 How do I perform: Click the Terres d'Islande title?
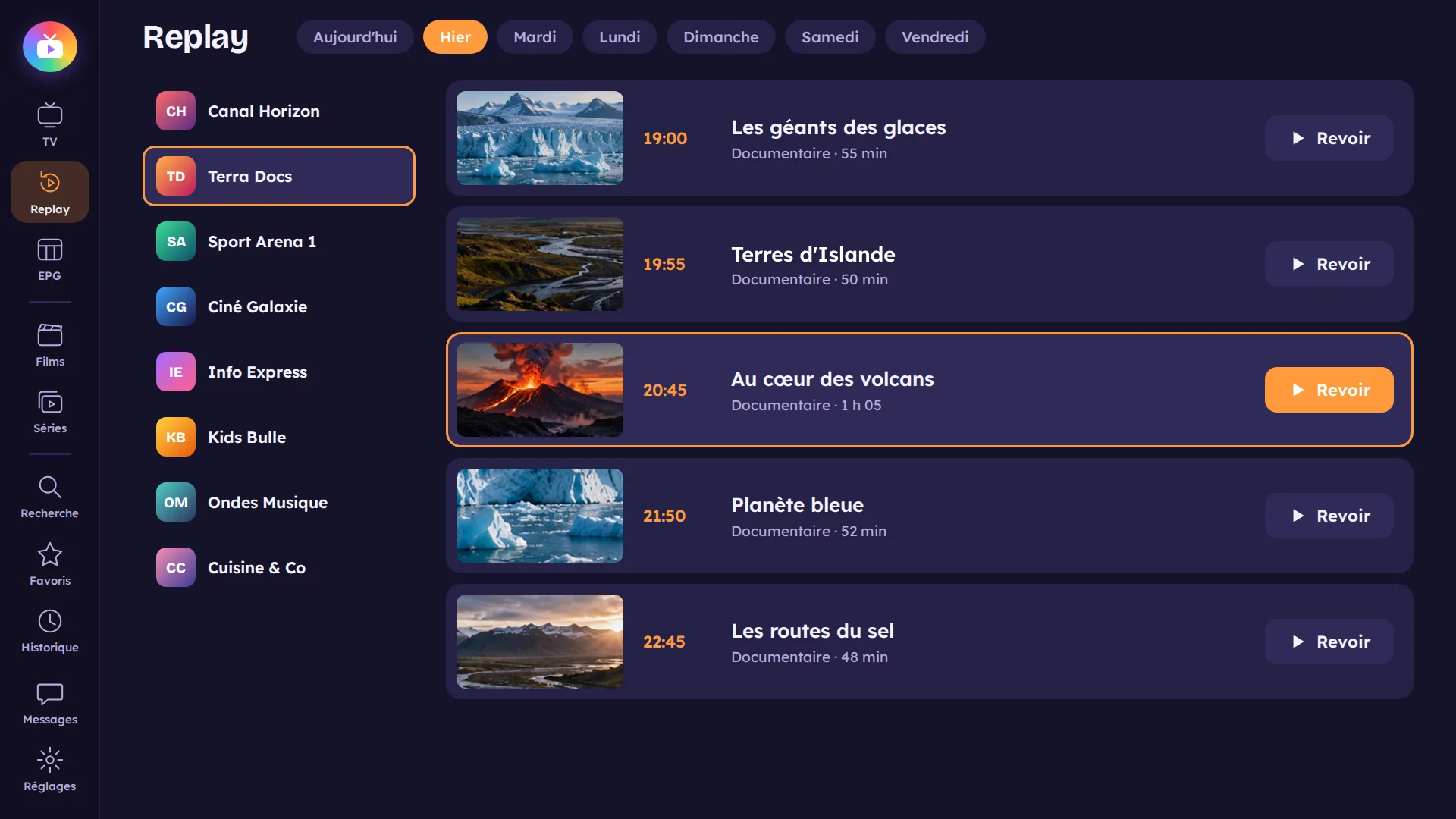813,254
